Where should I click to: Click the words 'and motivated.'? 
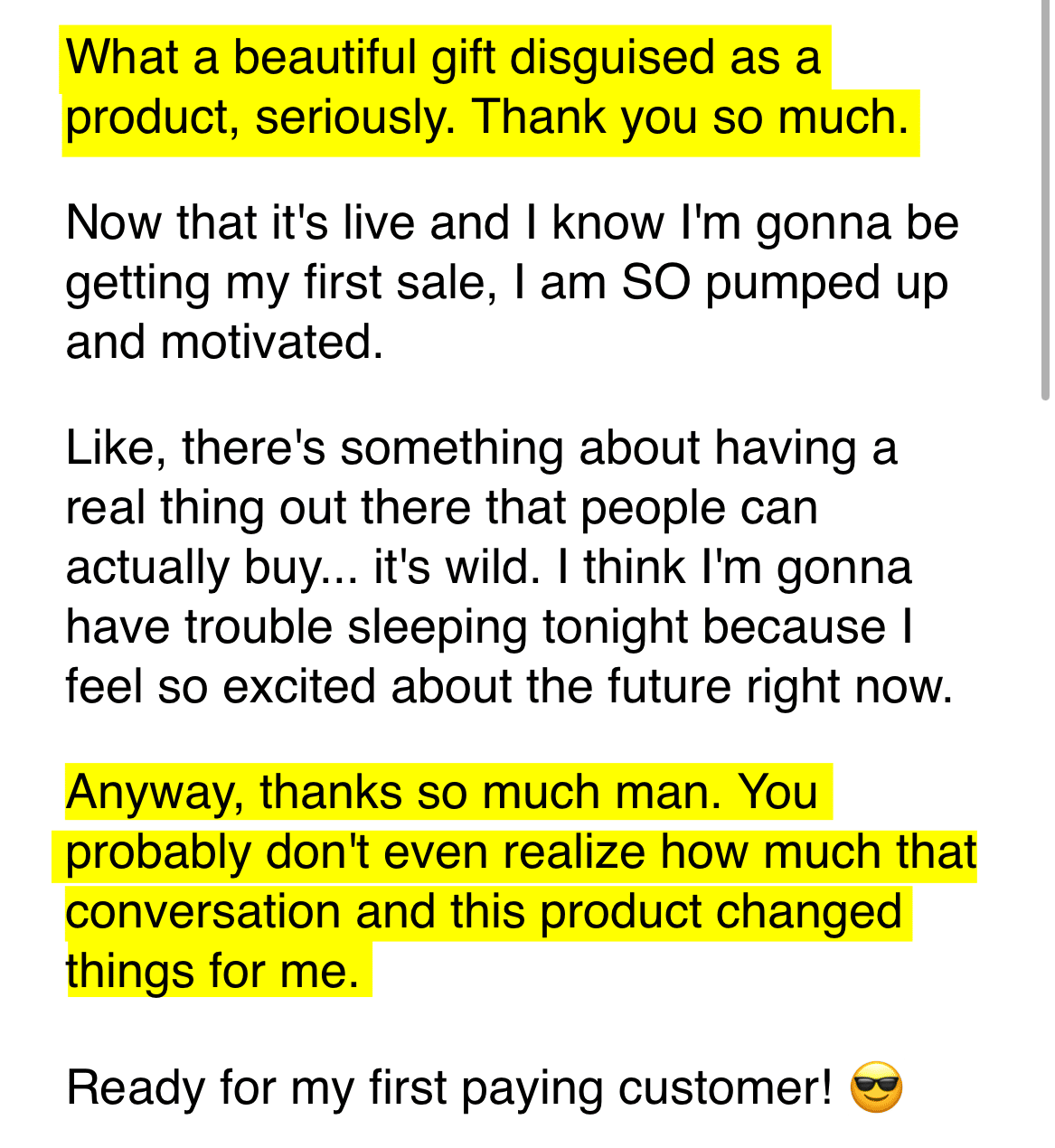[x=225, y=343]
